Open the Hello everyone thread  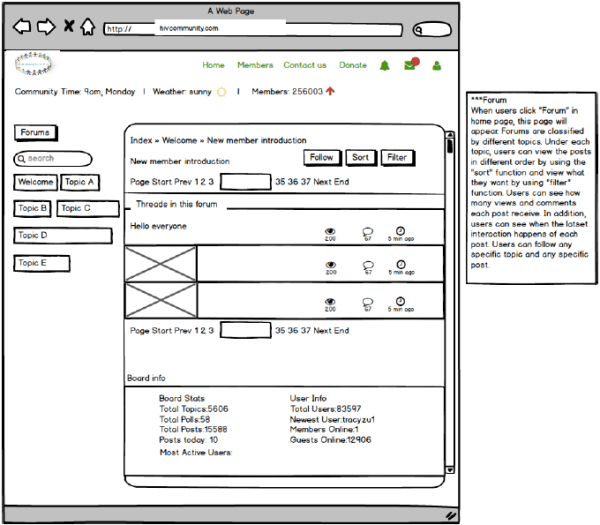[158, 226]
